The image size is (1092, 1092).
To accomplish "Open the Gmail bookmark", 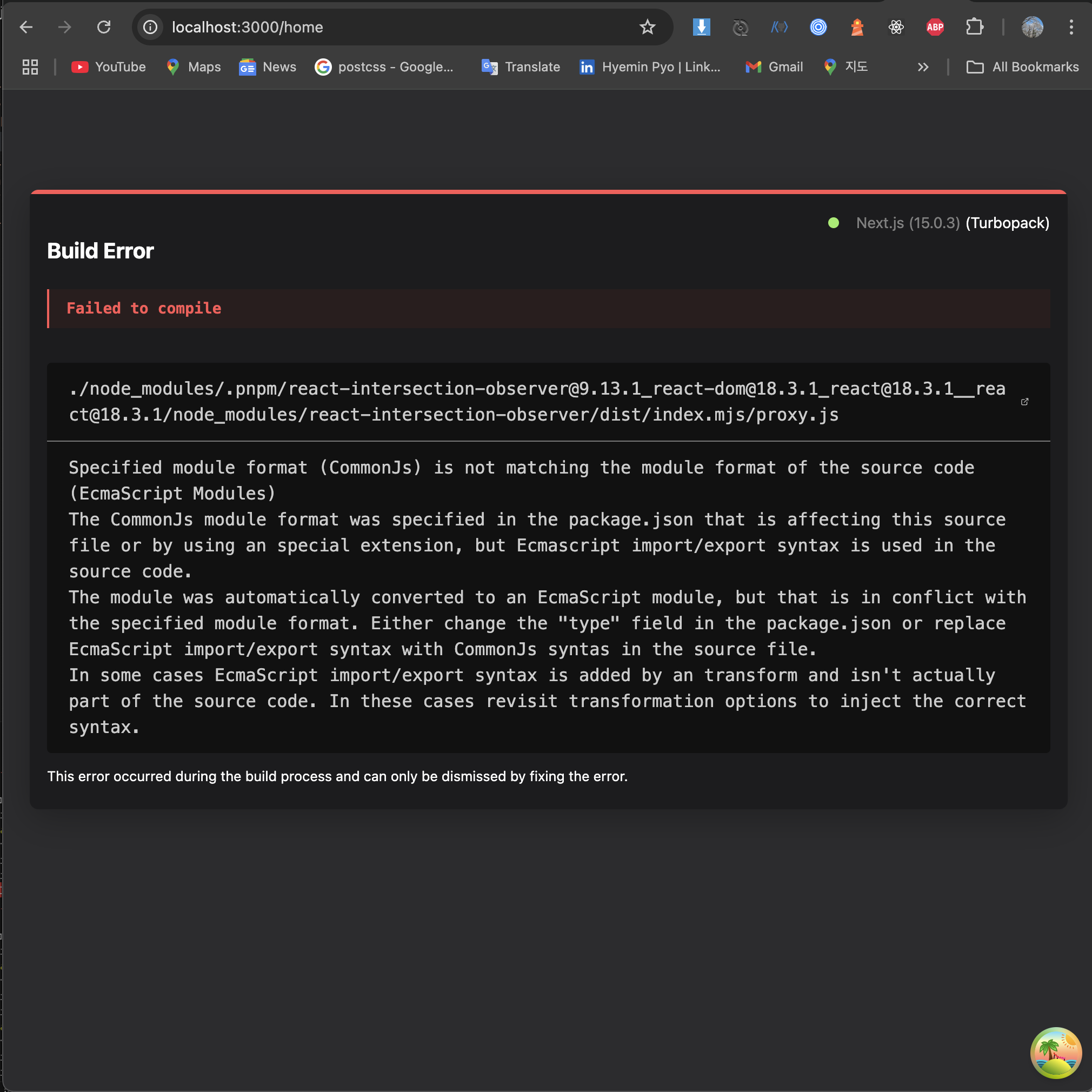I will pyautogui.click(x=774, y=67).
